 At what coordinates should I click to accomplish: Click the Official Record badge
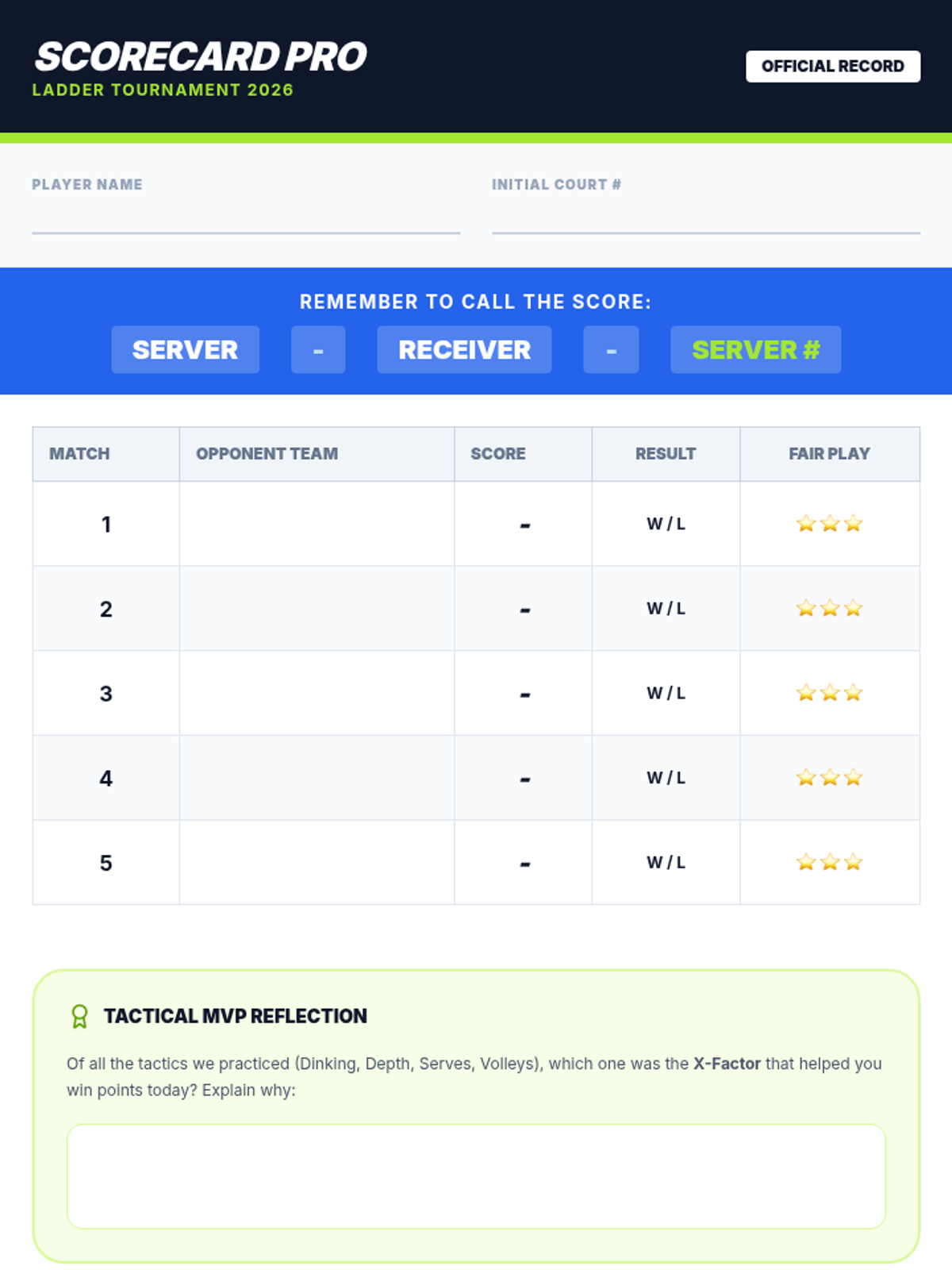[832, 67]
